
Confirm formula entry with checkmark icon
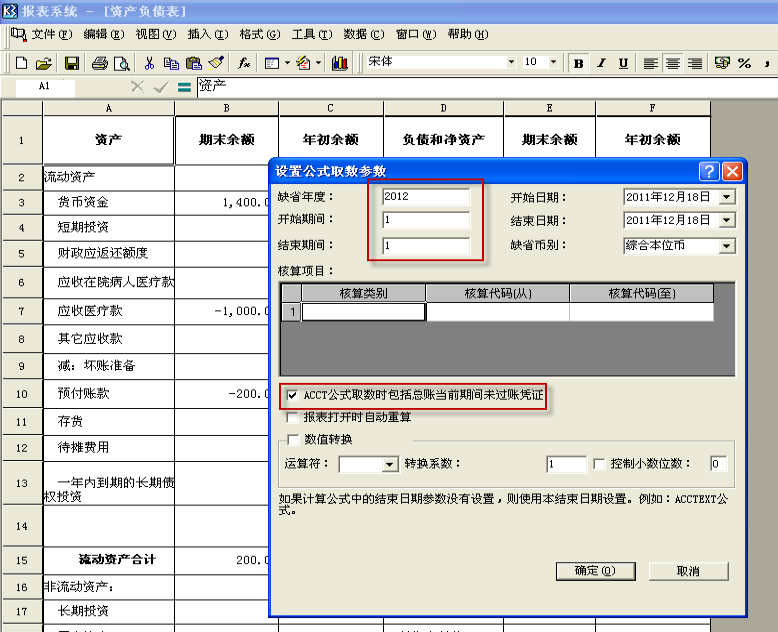click(161, 87)
